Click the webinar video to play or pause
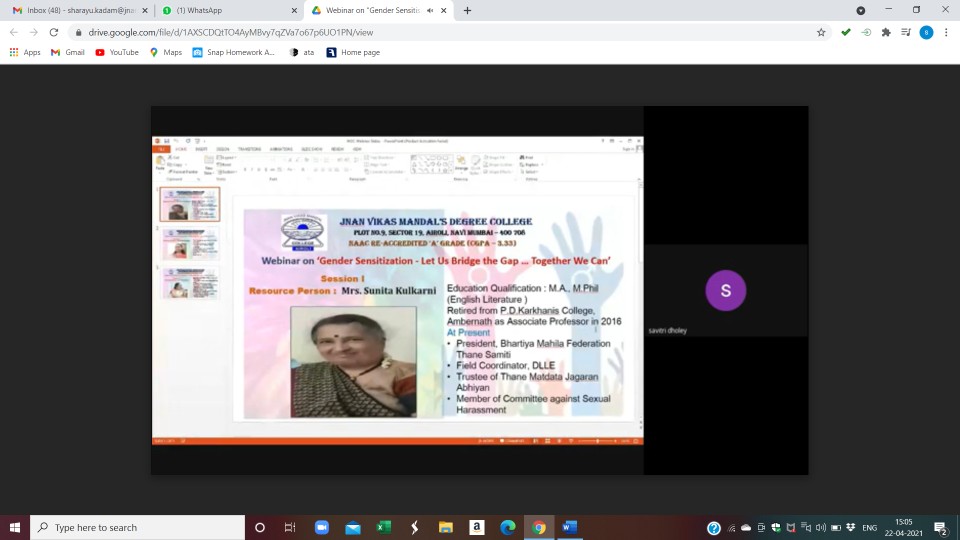The image size is (960, 540). point(479,290)
